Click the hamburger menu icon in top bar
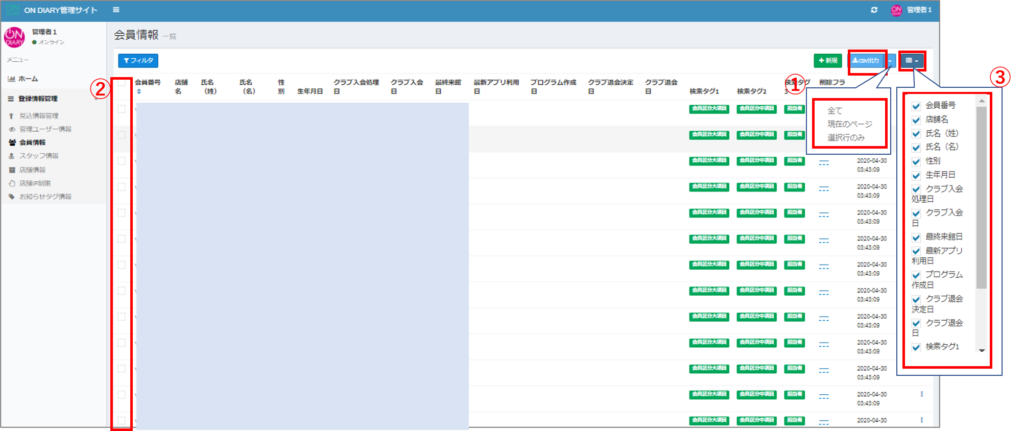The width and height of the screenshot is (1024, 431). click(x=102, y=9)
